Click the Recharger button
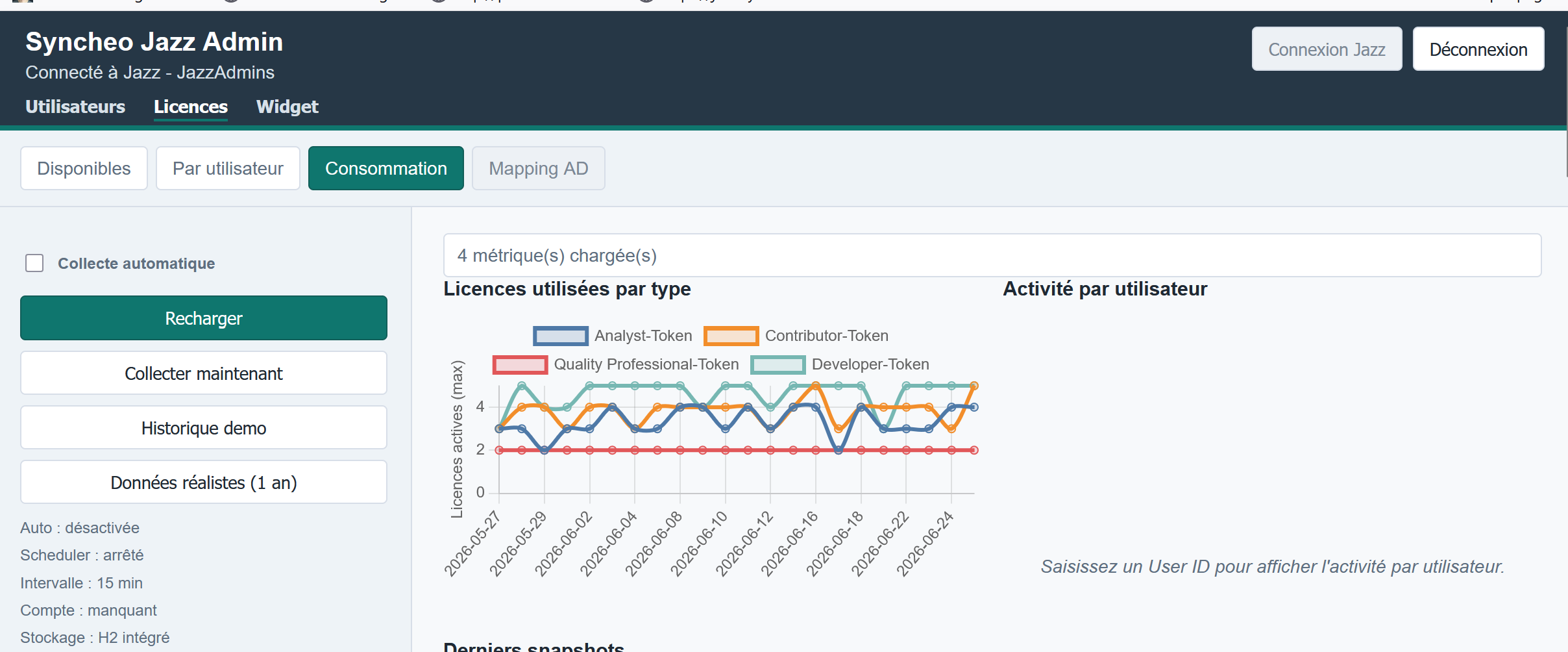 point(204,318)
